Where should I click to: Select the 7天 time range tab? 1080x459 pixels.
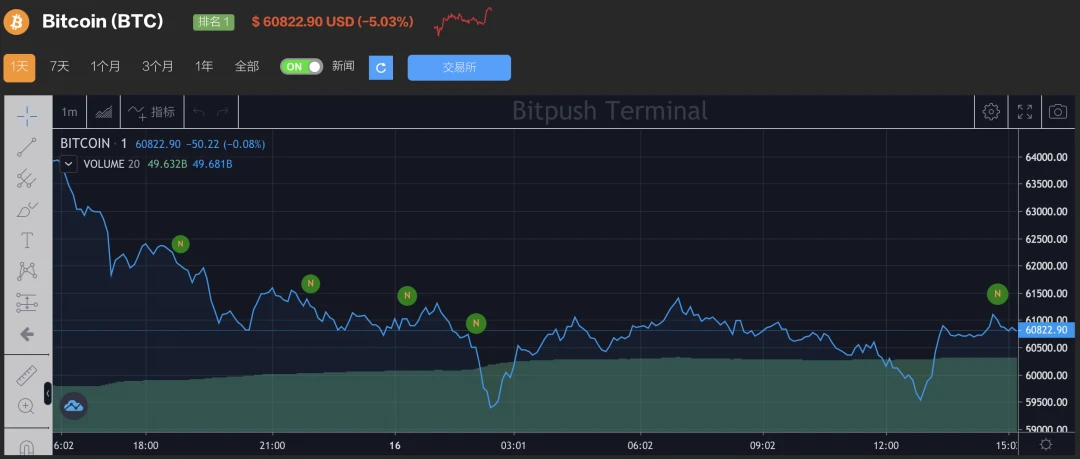59,67
